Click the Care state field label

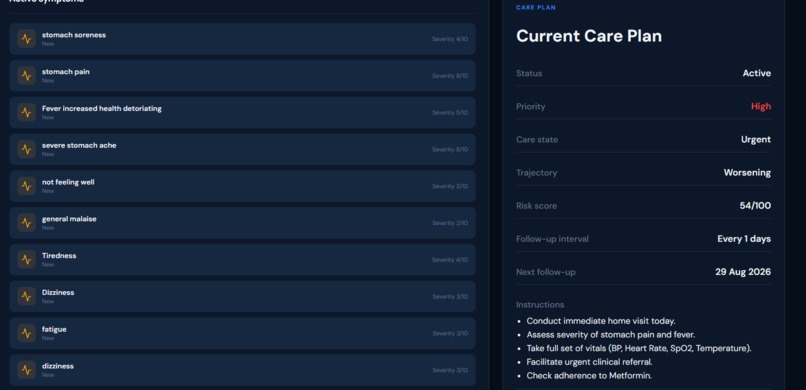tap(537, 140)
